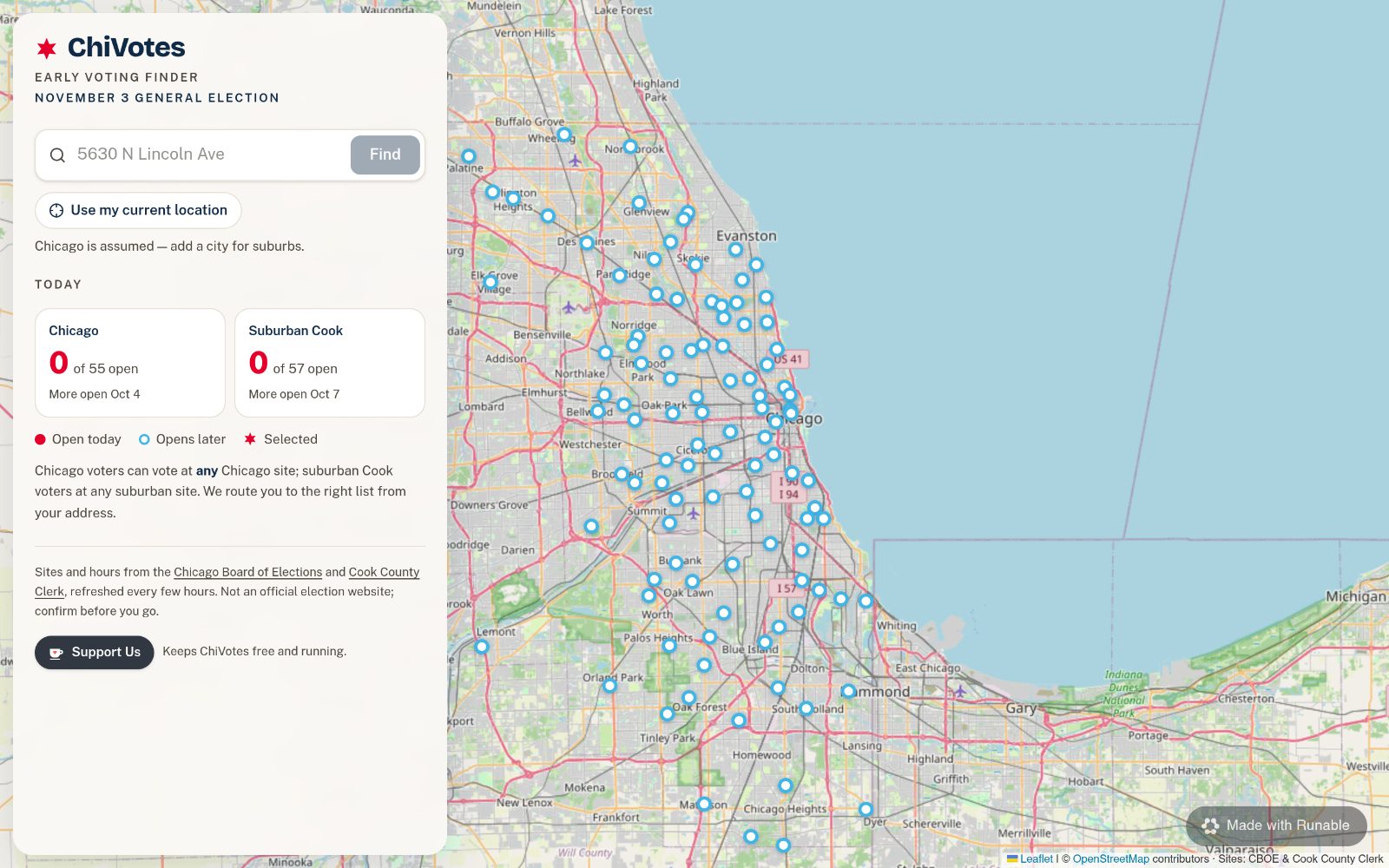Screen dimensions: 1389x868
Task: Click the TODAY section heading
Action: [x=58, y=285]
